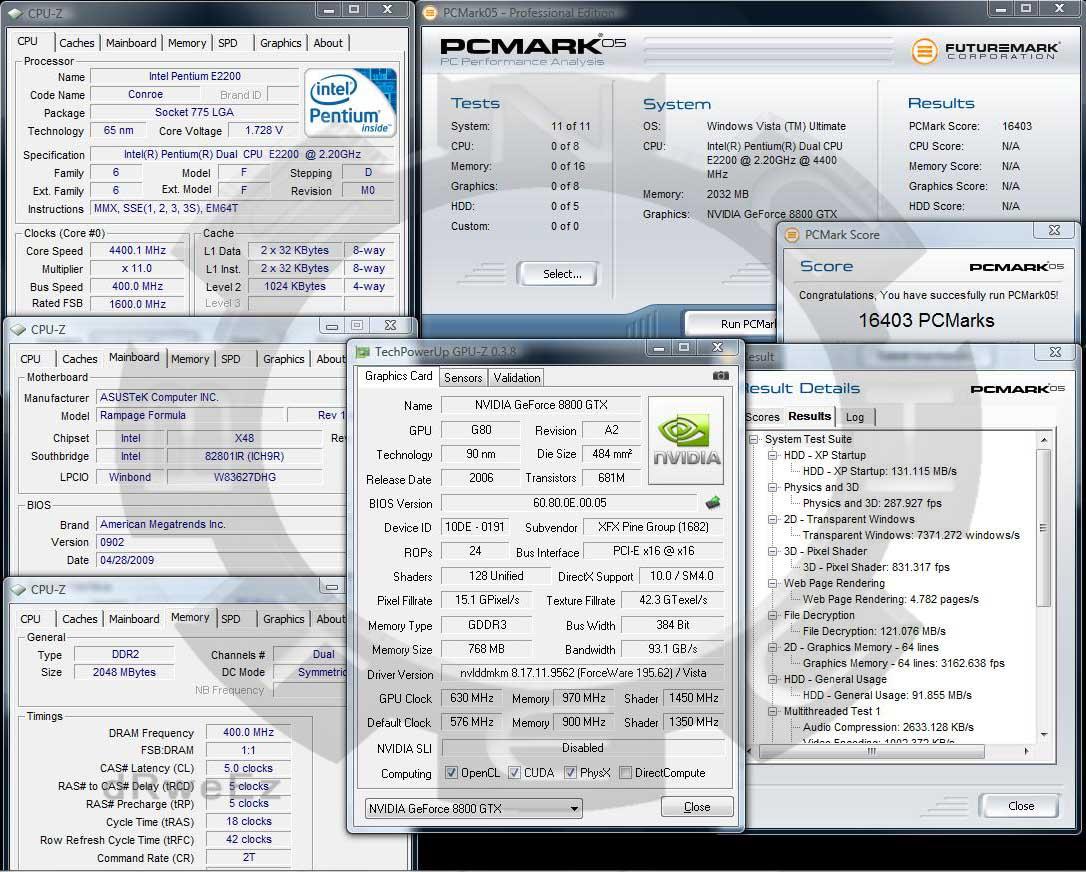Collapse the Physics and 3D node
The height and width of the screenshot is (872, 1086).
(x=773, y=487)
